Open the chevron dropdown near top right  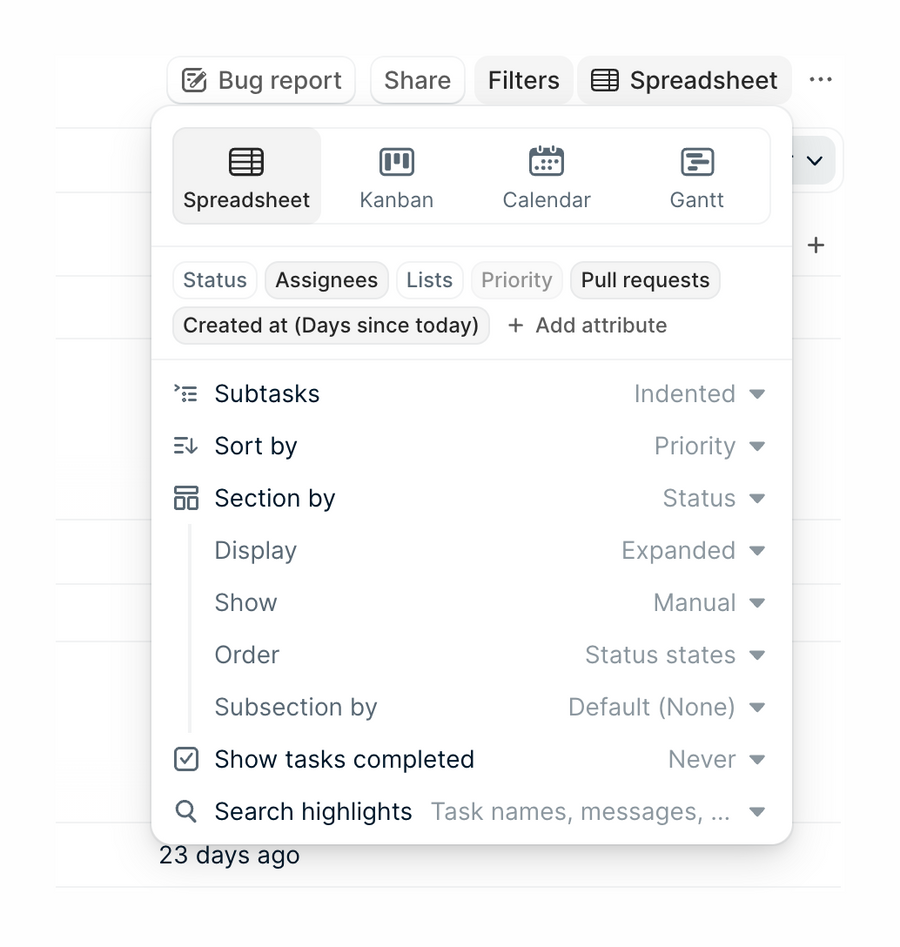[813, 160]
